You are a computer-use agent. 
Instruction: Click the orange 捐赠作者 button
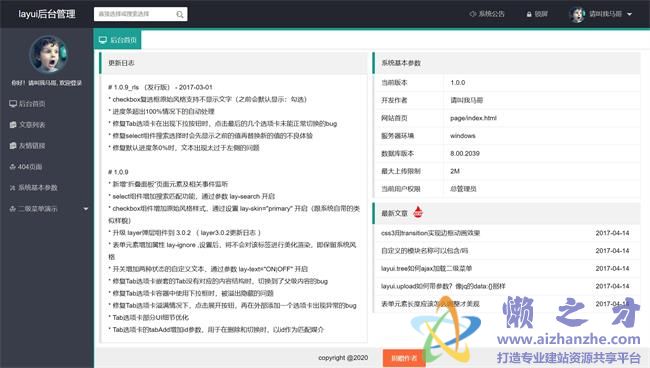pos(404,358)
